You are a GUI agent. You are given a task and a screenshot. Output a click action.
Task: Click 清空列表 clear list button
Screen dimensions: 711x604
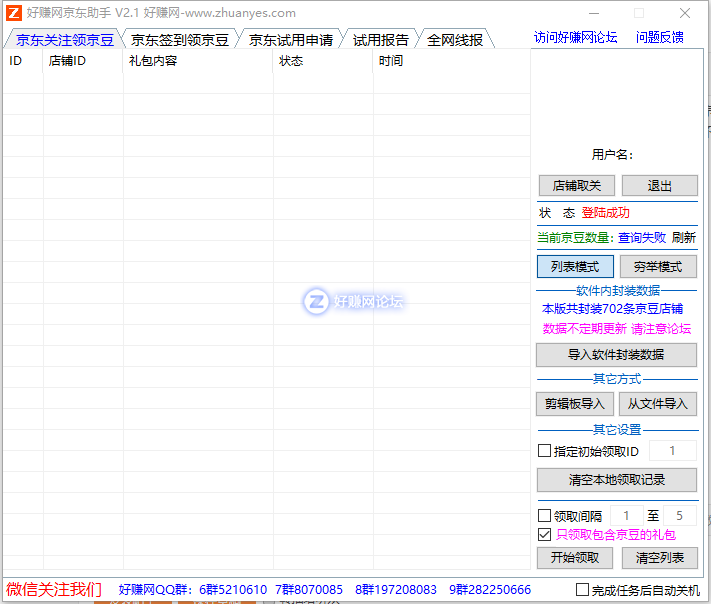tap(660, 558)
